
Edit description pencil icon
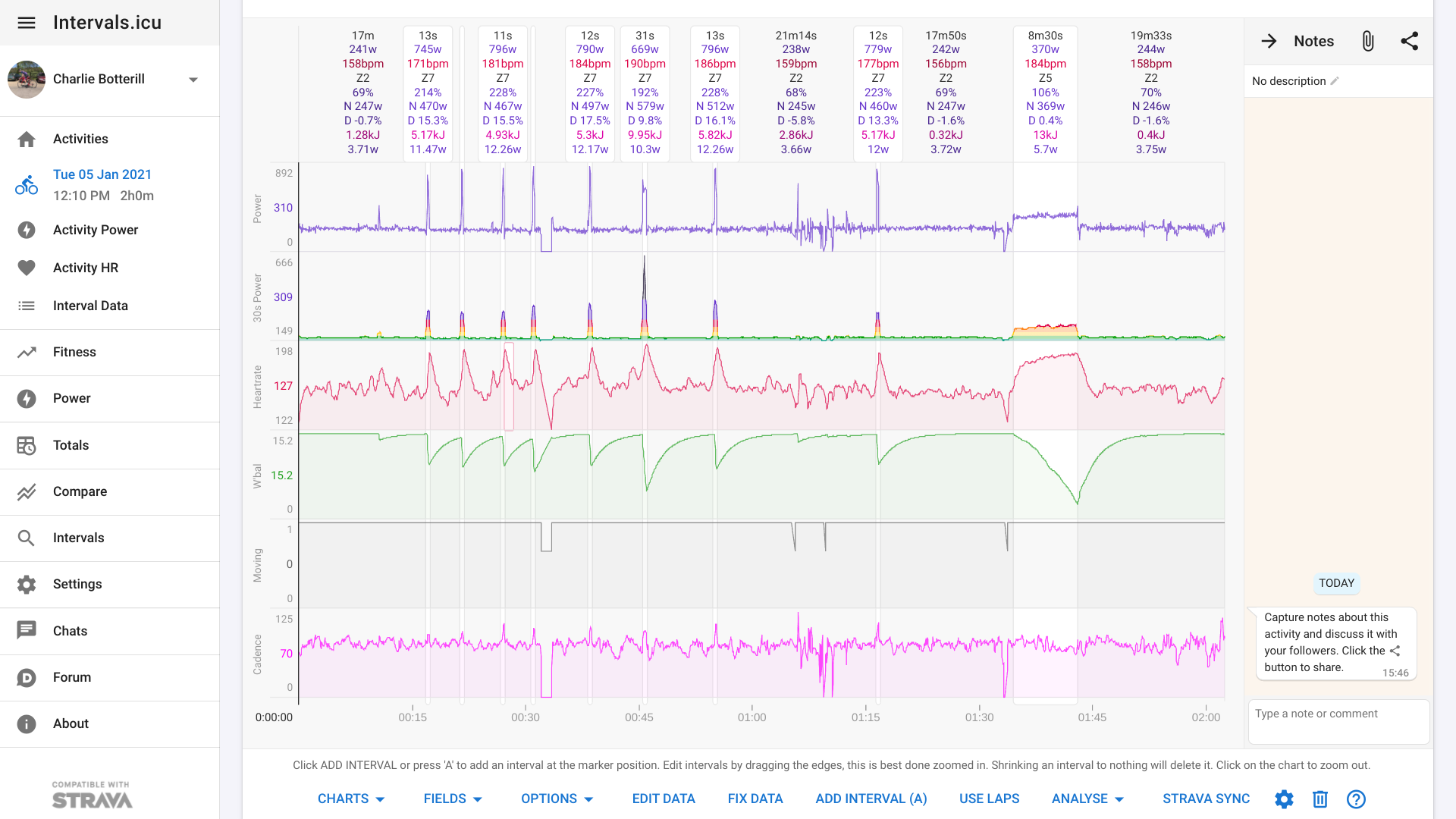click(x=1335, y=81)
